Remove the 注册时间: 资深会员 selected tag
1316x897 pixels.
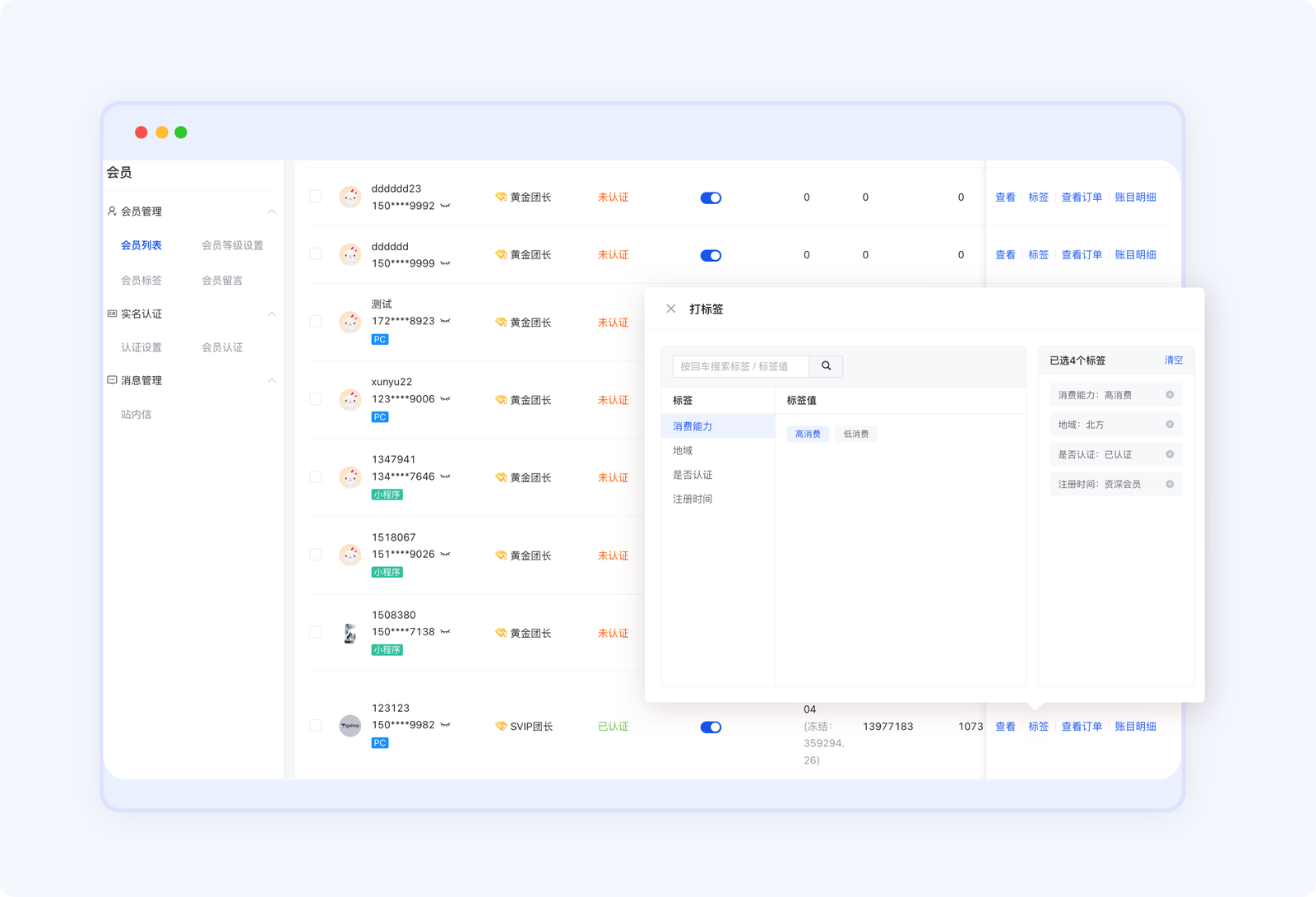1169,484
